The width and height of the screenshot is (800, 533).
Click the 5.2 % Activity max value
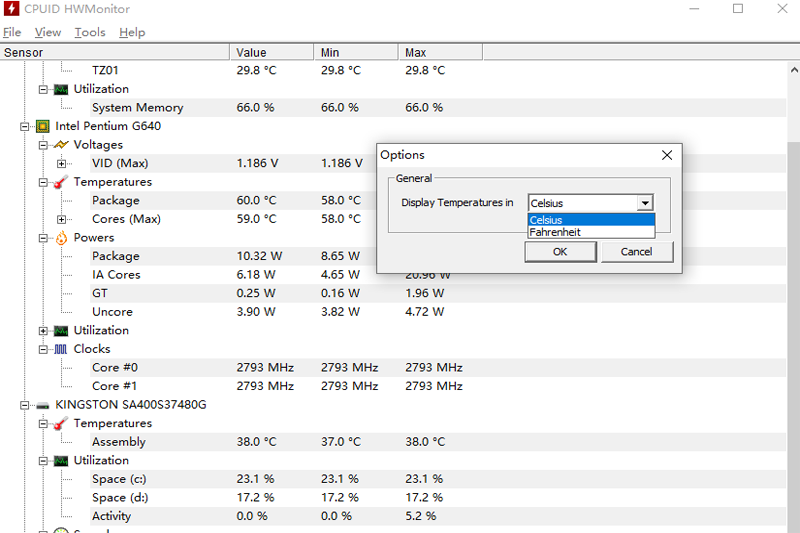pos(421,516)
